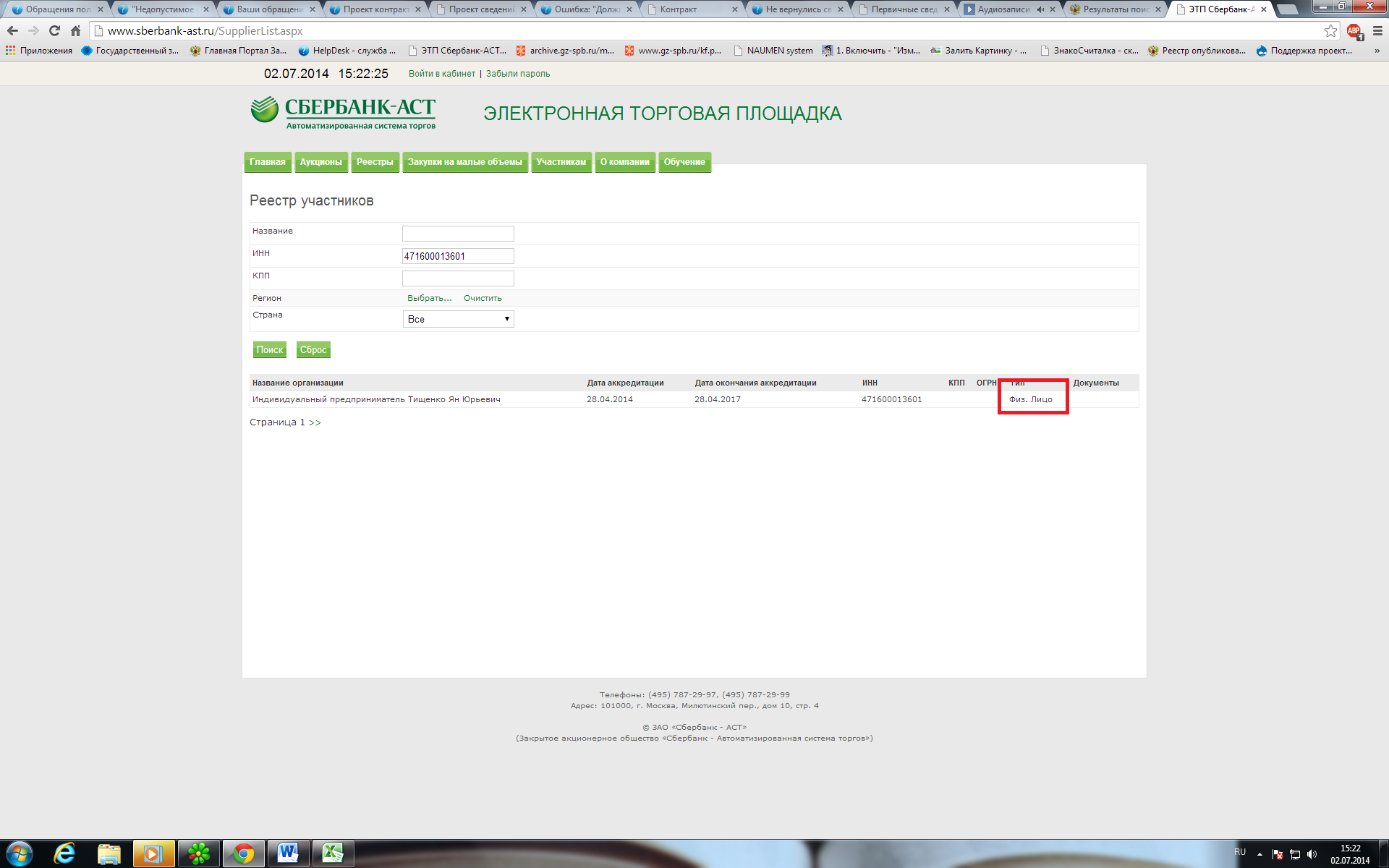
Task: Open the Страна dropdown
Action: 458,319
